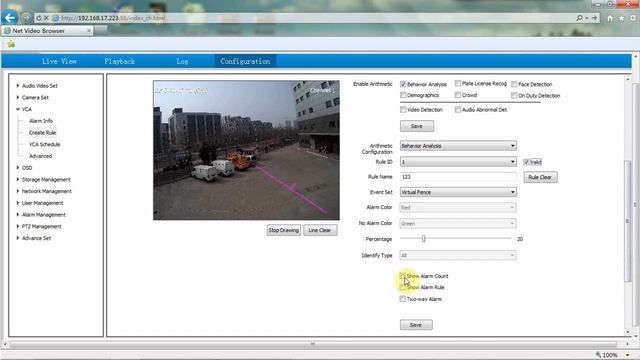
Task: Enable the Video Detection checkbox
Action: click(403, 109)
